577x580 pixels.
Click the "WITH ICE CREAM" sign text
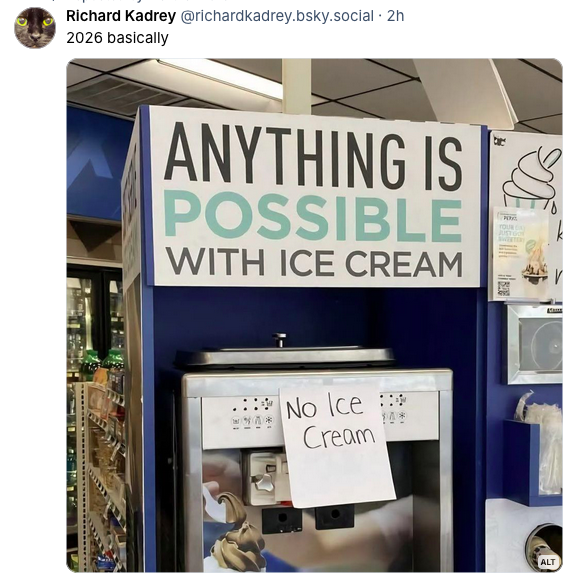[314, 263]
